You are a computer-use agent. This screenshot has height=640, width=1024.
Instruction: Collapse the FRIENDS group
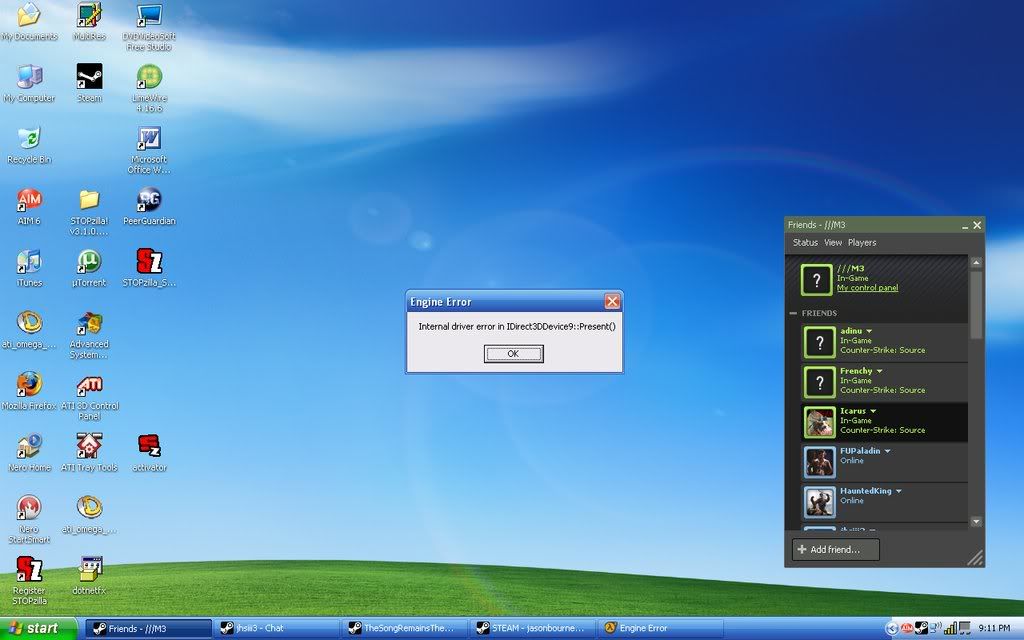point(793,313)
